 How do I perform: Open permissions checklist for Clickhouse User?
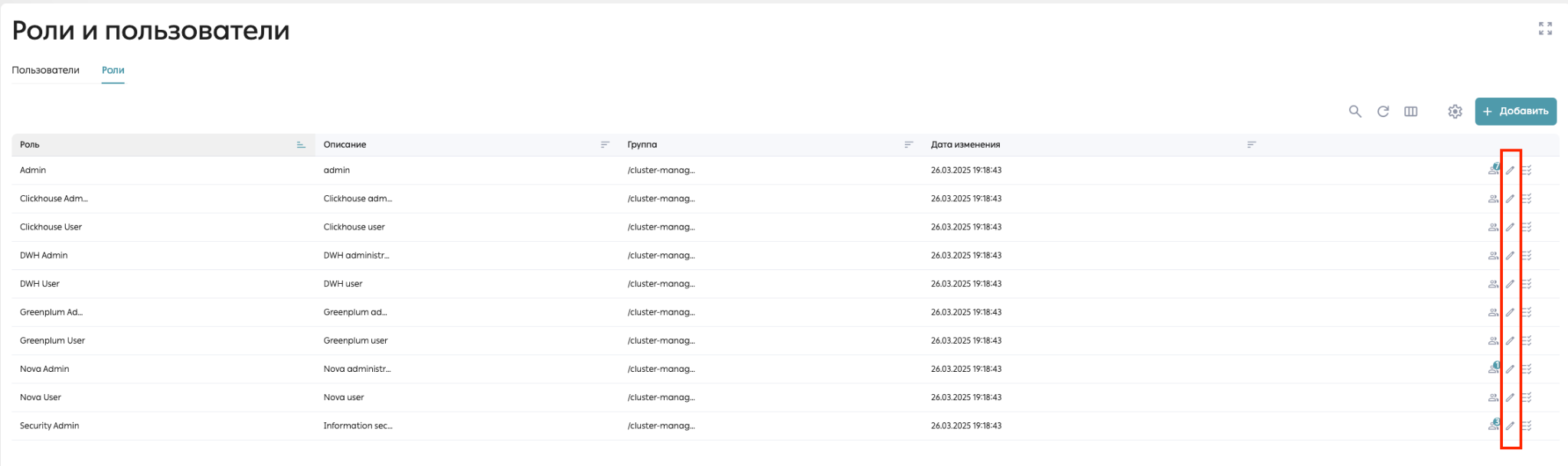1527,227
